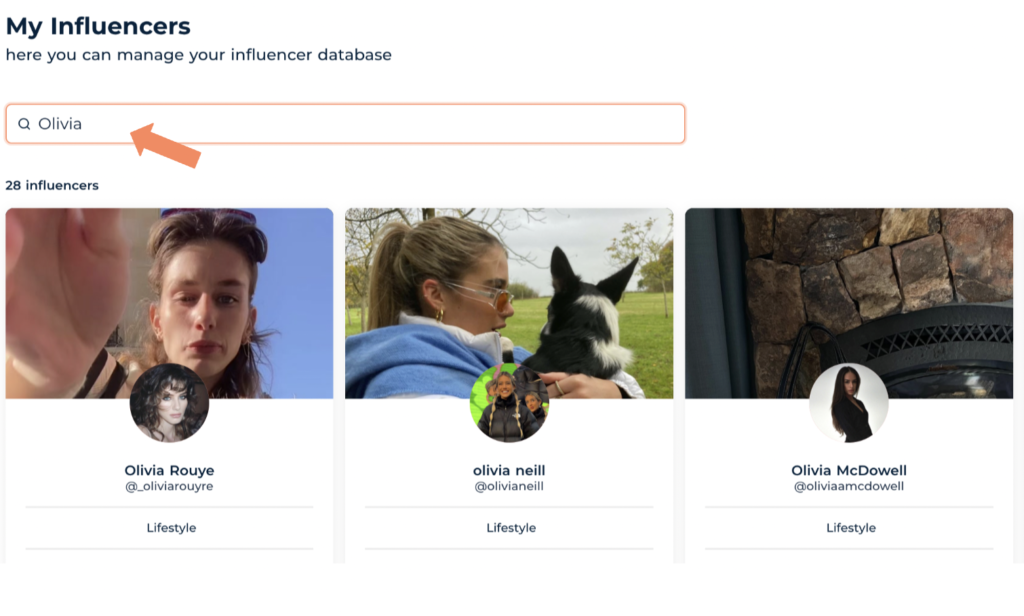
Task: Click the @_oliviarouyre handle
Action: click(x=169, y=487)
